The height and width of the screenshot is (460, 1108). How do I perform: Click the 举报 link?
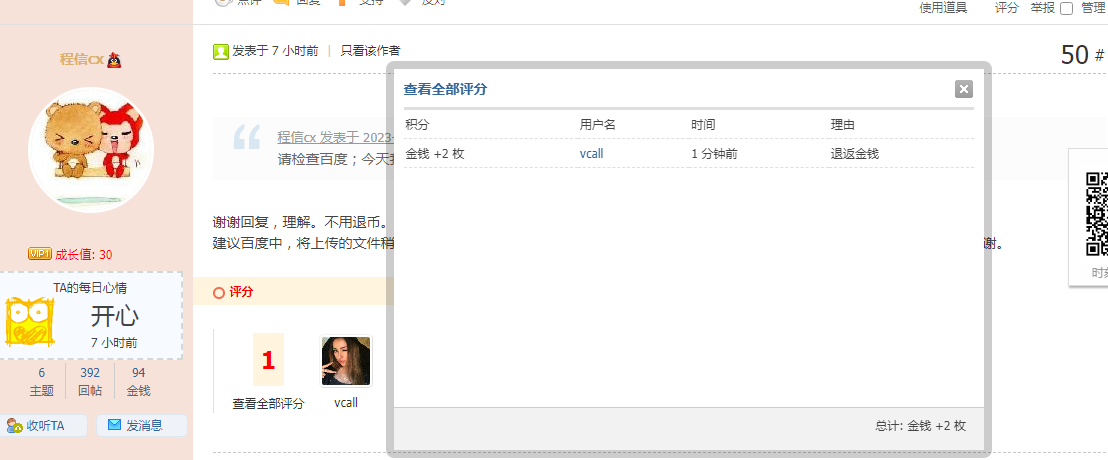point(1042,8)
